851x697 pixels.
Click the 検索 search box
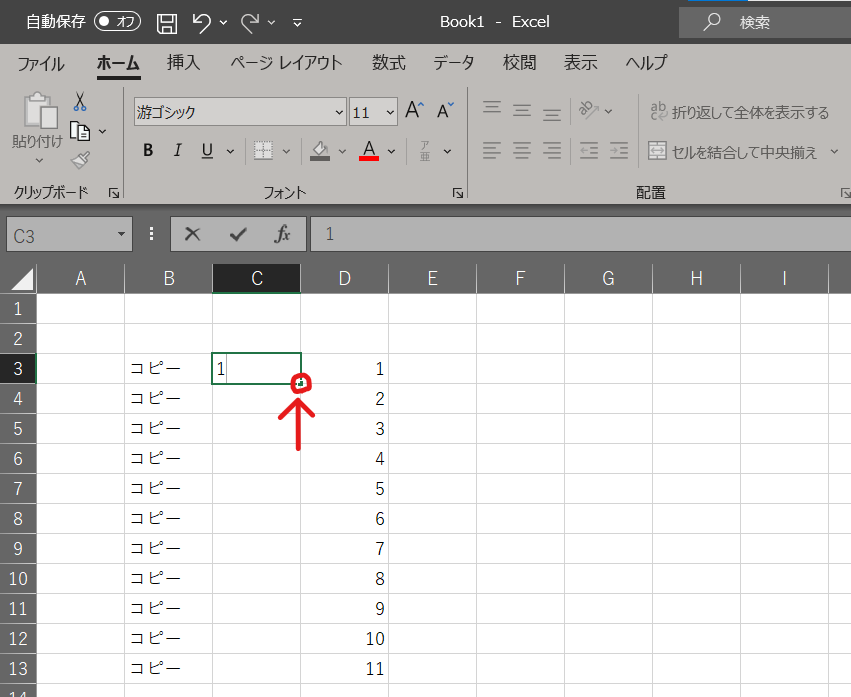point(765,22)
